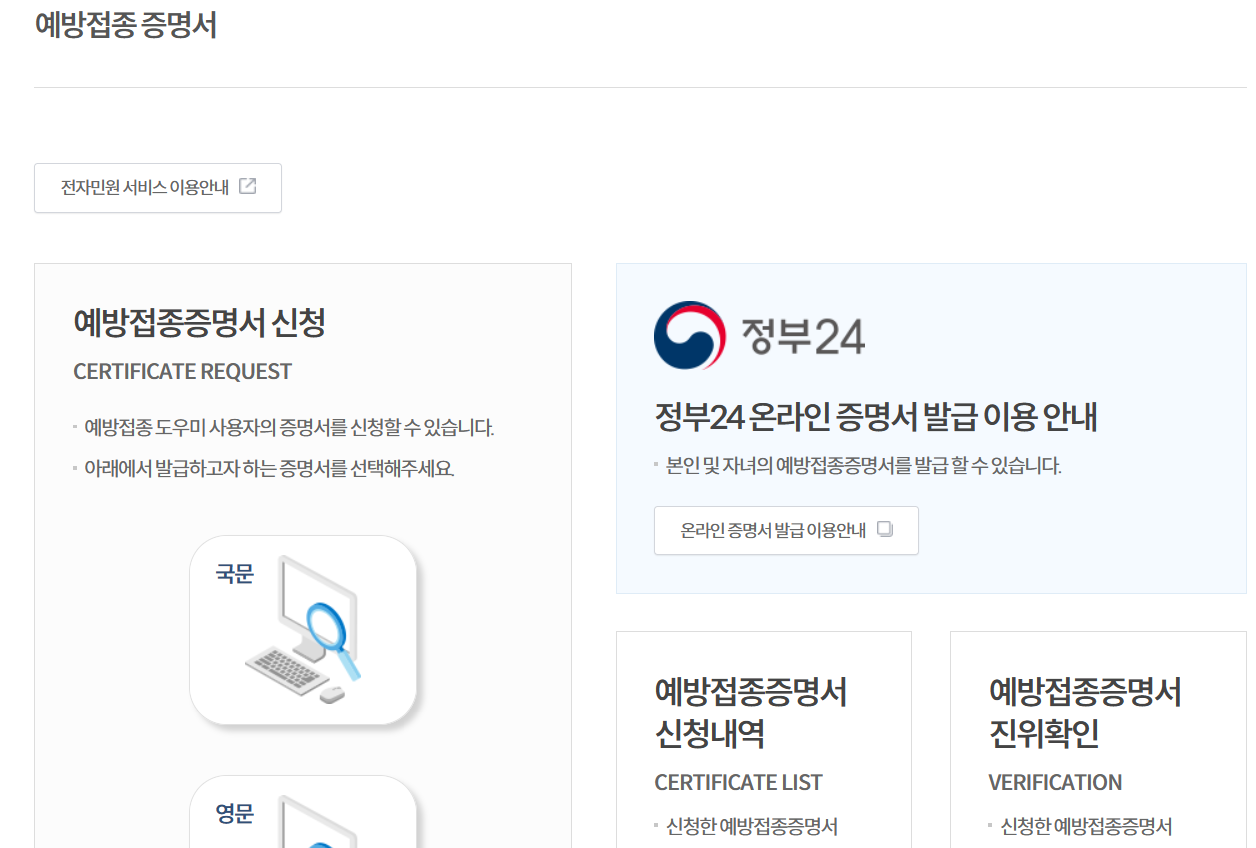Click the popup icon inside 온라인 증명서 발급 이용안내 button
1256x848 pixels.
coord(884,530)
